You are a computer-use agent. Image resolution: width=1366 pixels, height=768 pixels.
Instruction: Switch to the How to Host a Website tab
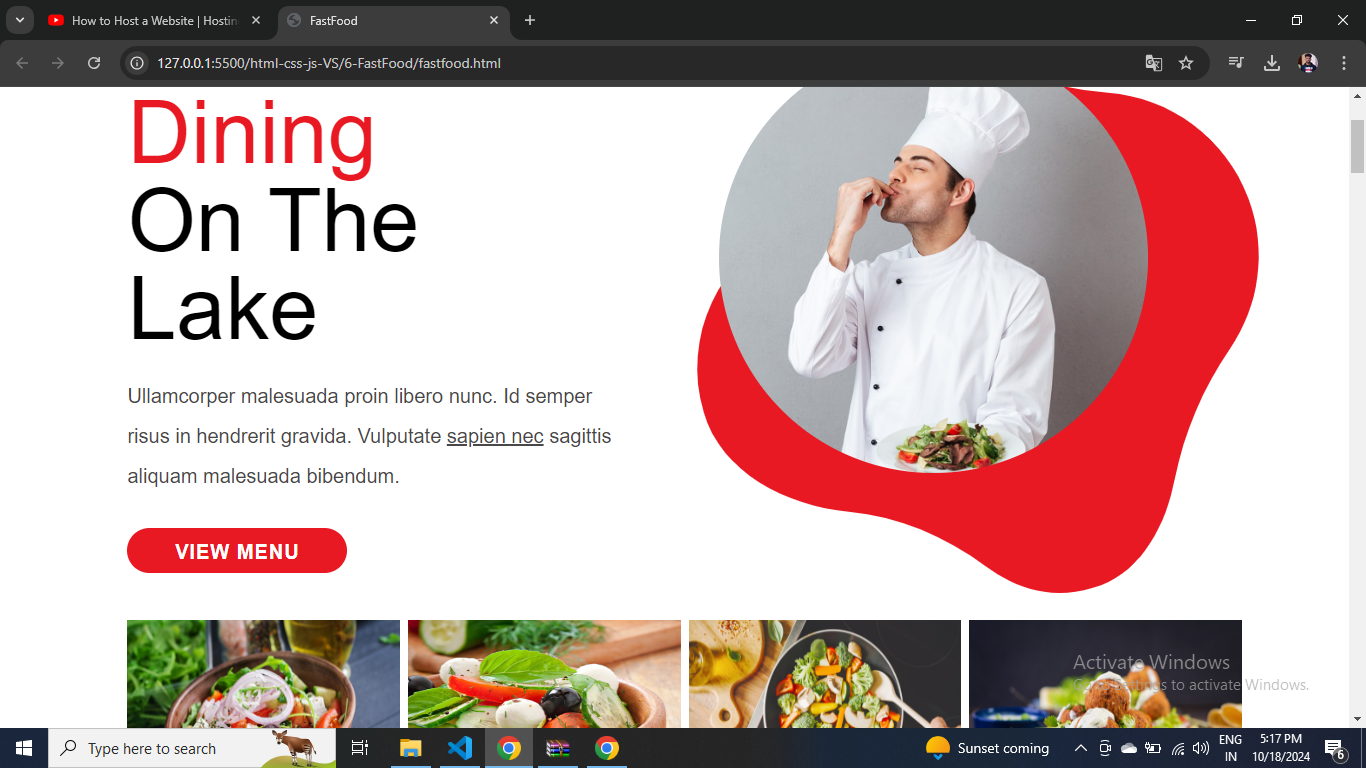pyautogui.click(x=155, y=20)
